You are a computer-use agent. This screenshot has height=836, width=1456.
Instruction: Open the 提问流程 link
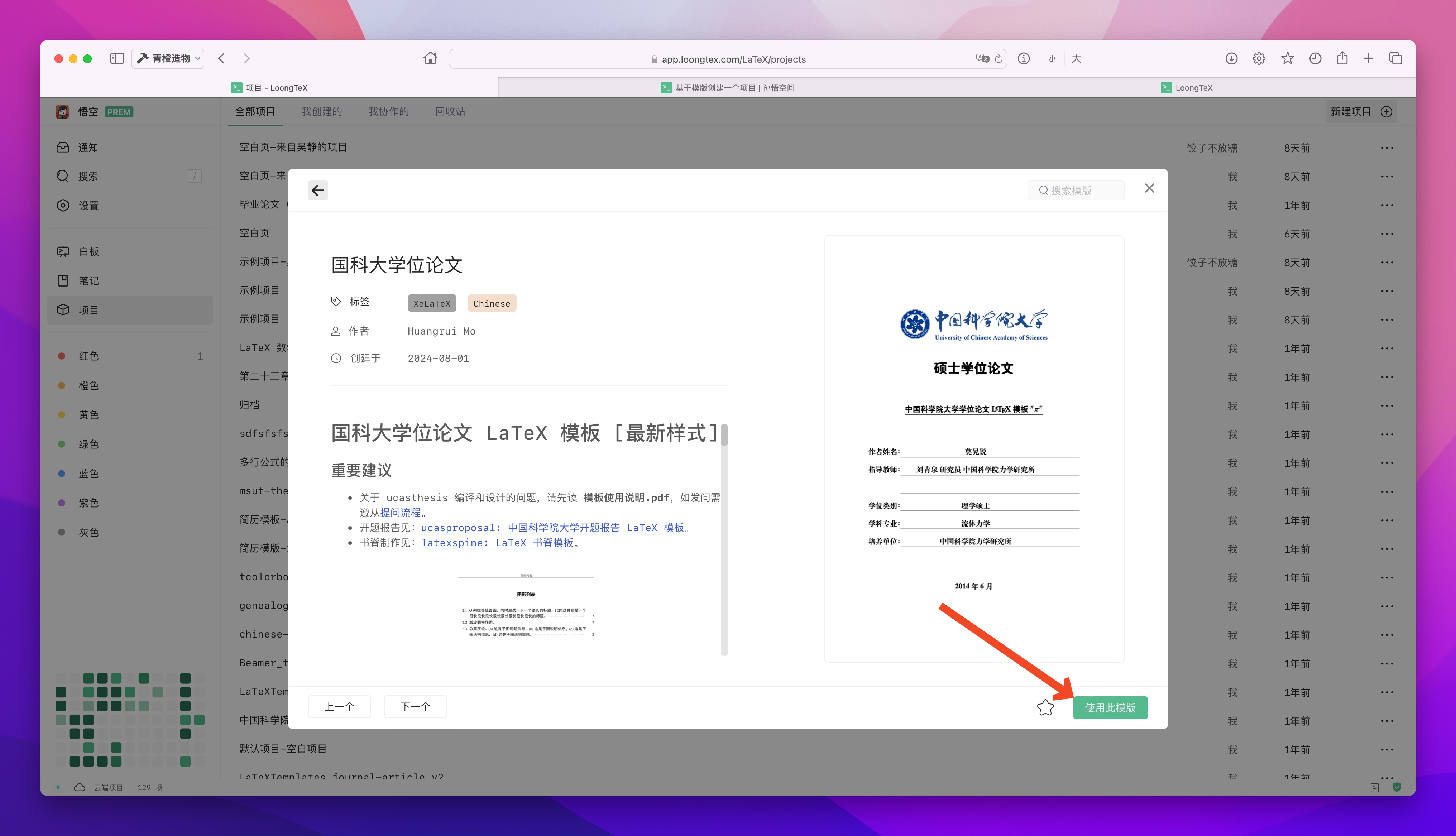click(x=400, y=512)
